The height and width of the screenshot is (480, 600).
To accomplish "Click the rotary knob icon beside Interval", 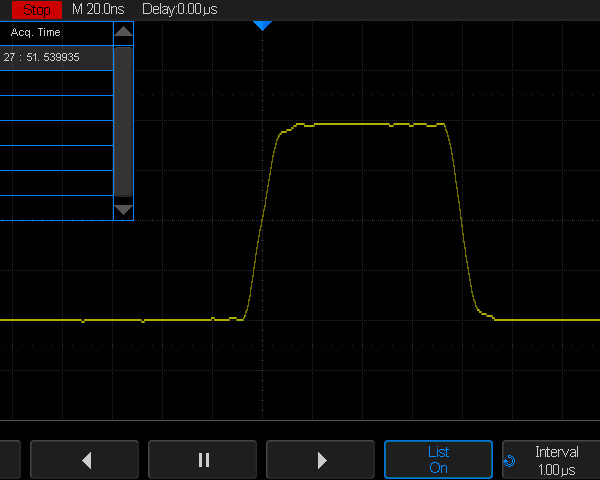I will (x=510, y=462).
